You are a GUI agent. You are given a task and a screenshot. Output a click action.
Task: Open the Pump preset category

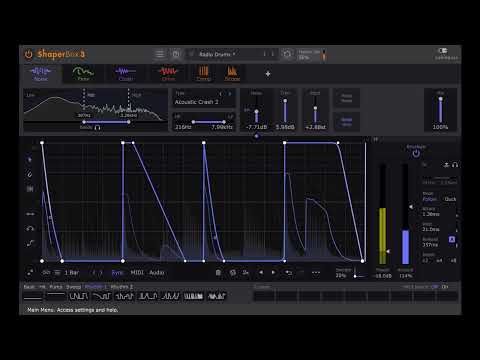[56, 287]
